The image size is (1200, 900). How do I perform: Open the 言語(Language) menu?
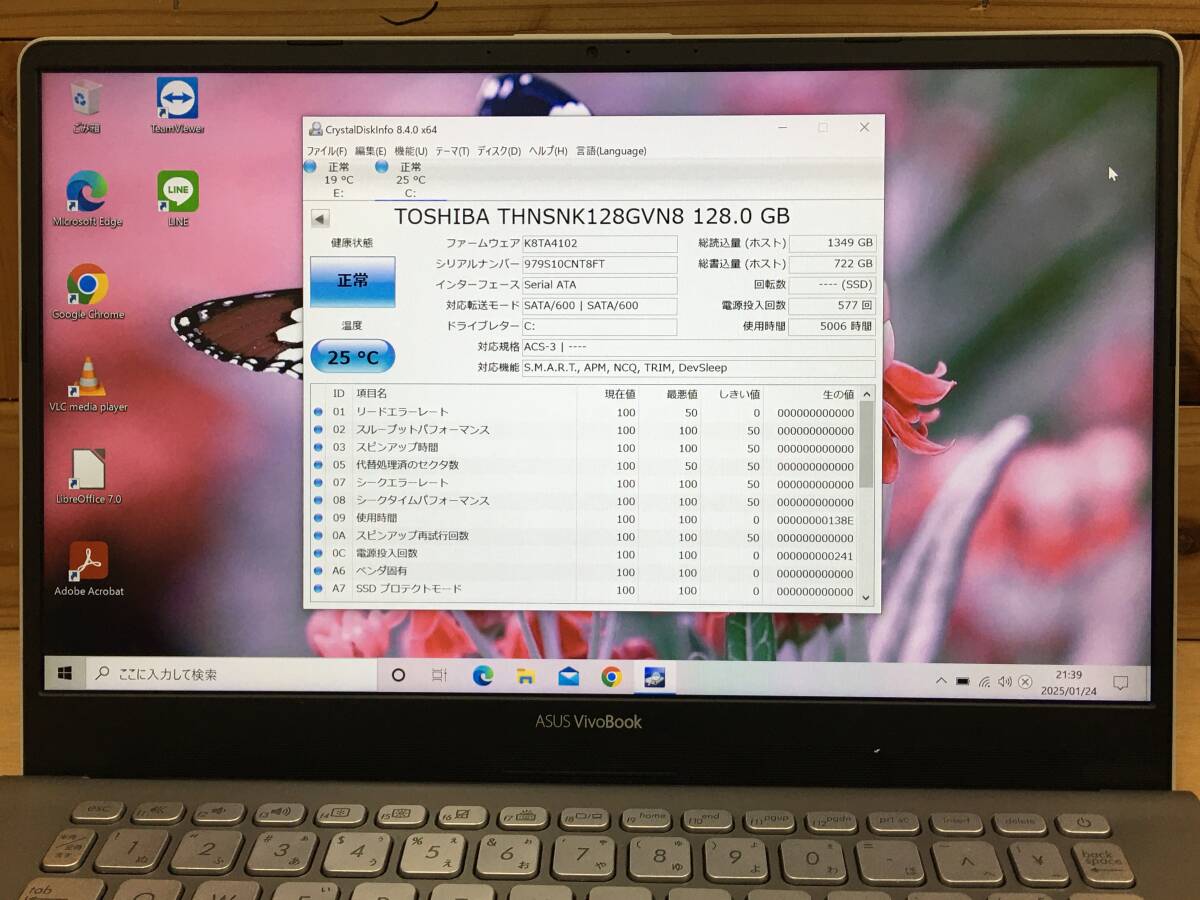[x=610, y=151]
